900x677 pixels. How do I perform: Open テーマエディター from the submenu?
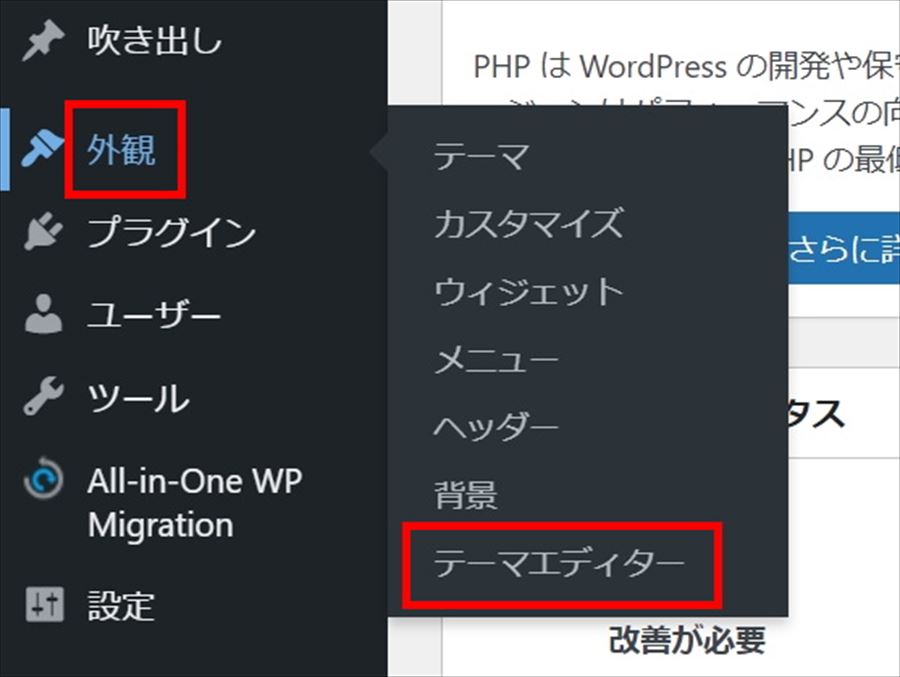pyautogui.click(x=559, y=563)
